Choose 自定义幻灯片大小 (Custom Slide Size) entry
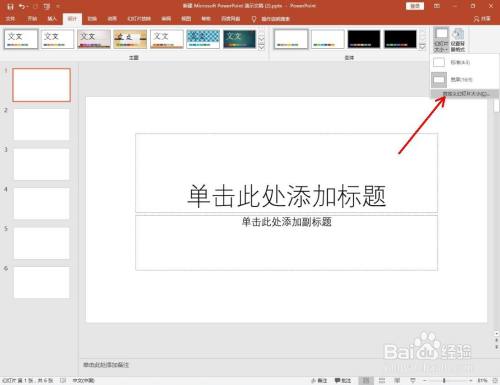 point(465,94)
